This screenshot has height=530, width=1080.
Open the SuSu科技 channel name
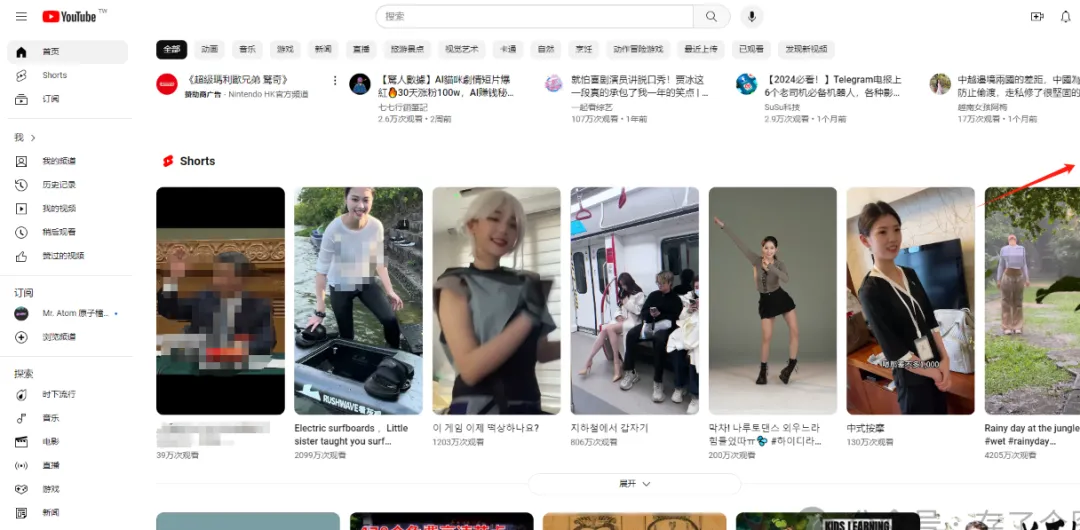click(782, 108)
